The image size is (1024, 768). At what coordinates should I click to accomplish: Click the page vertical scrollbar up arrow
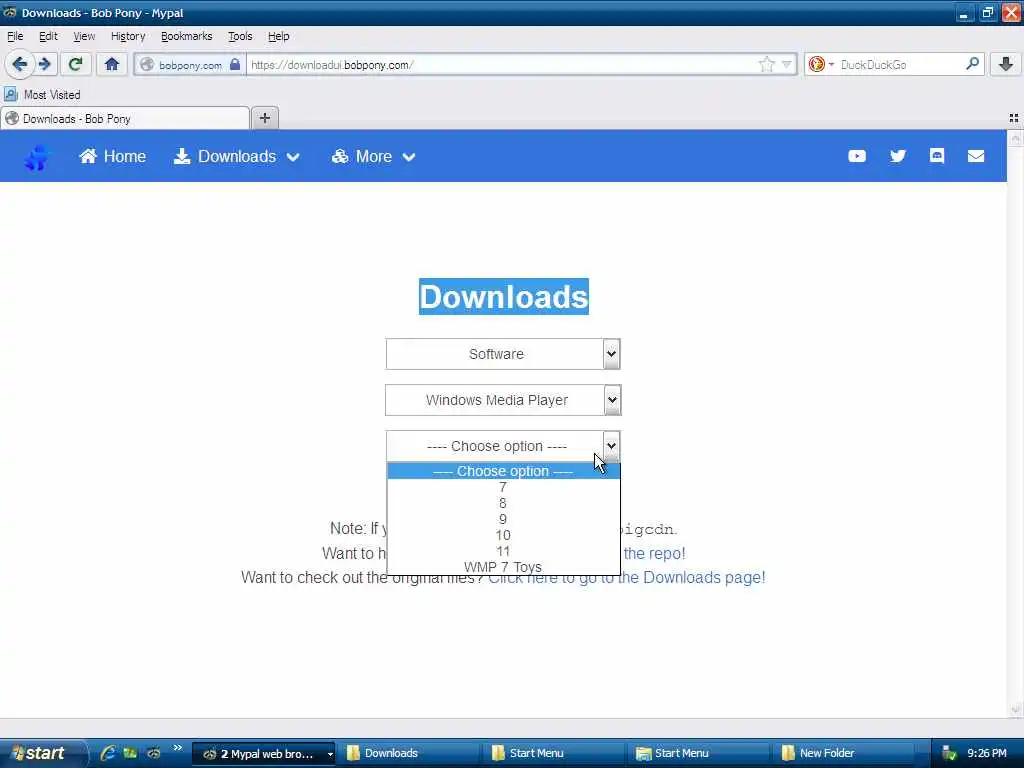point(1016,138)
